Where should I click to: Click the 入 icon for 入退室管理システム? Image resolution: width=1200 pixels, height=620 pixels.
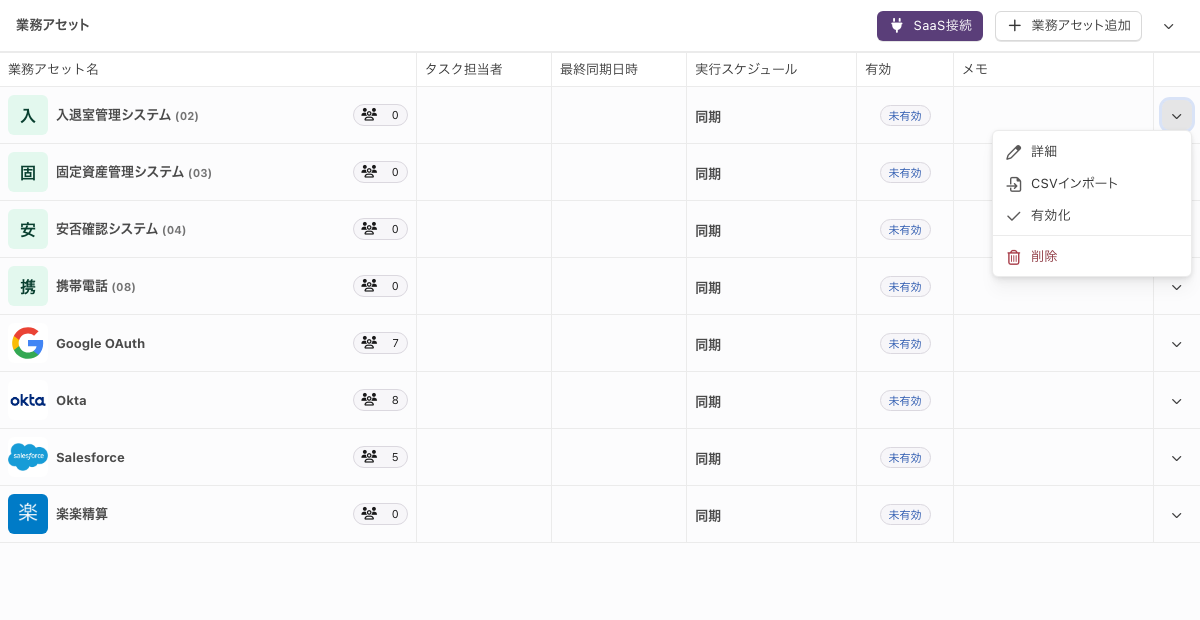coord(28,115)
